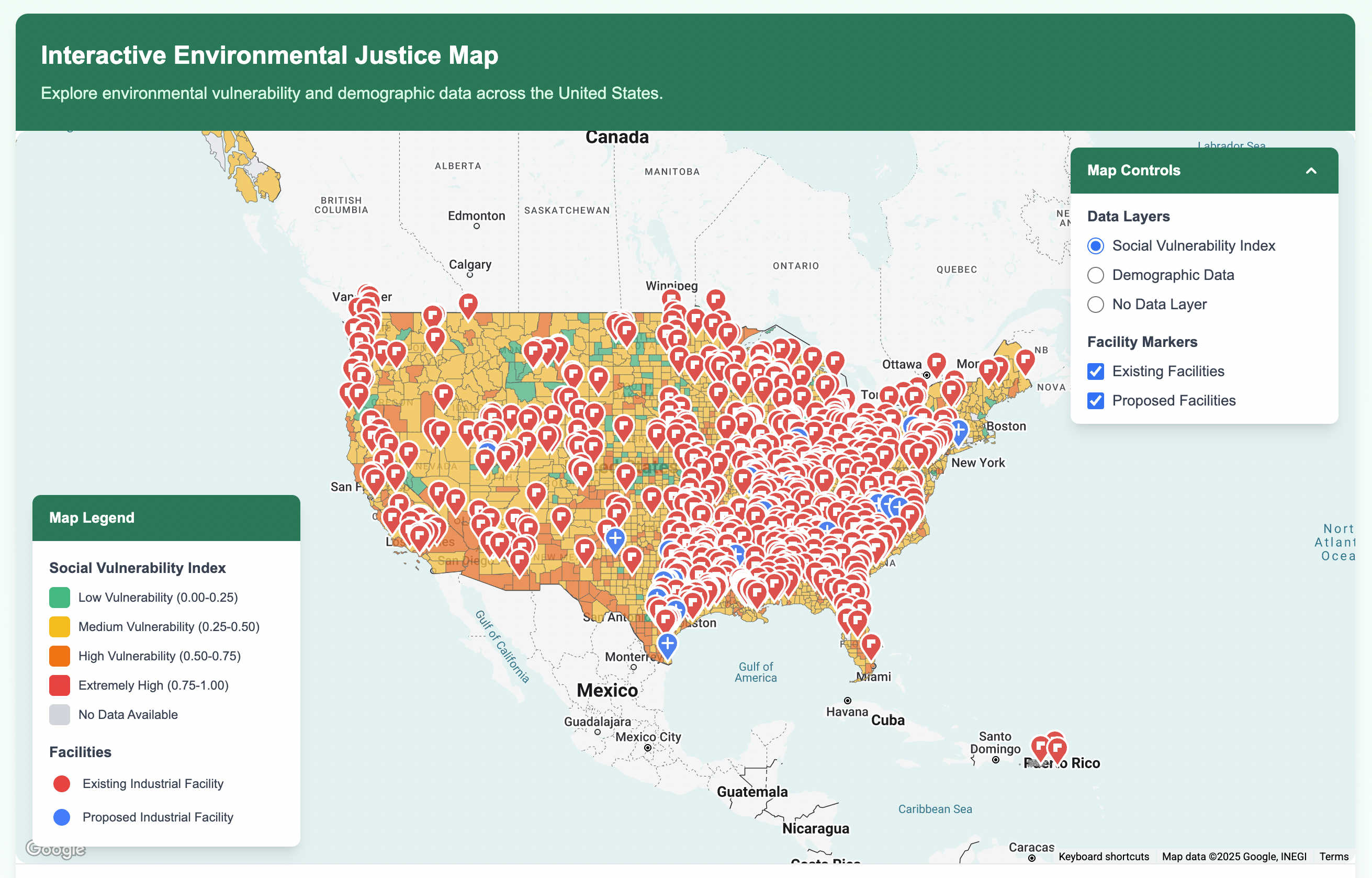Select the Social Vulnerability Index radio button
The width and height of the screenshot is (1372, 878).
(x=1095, y=246)
